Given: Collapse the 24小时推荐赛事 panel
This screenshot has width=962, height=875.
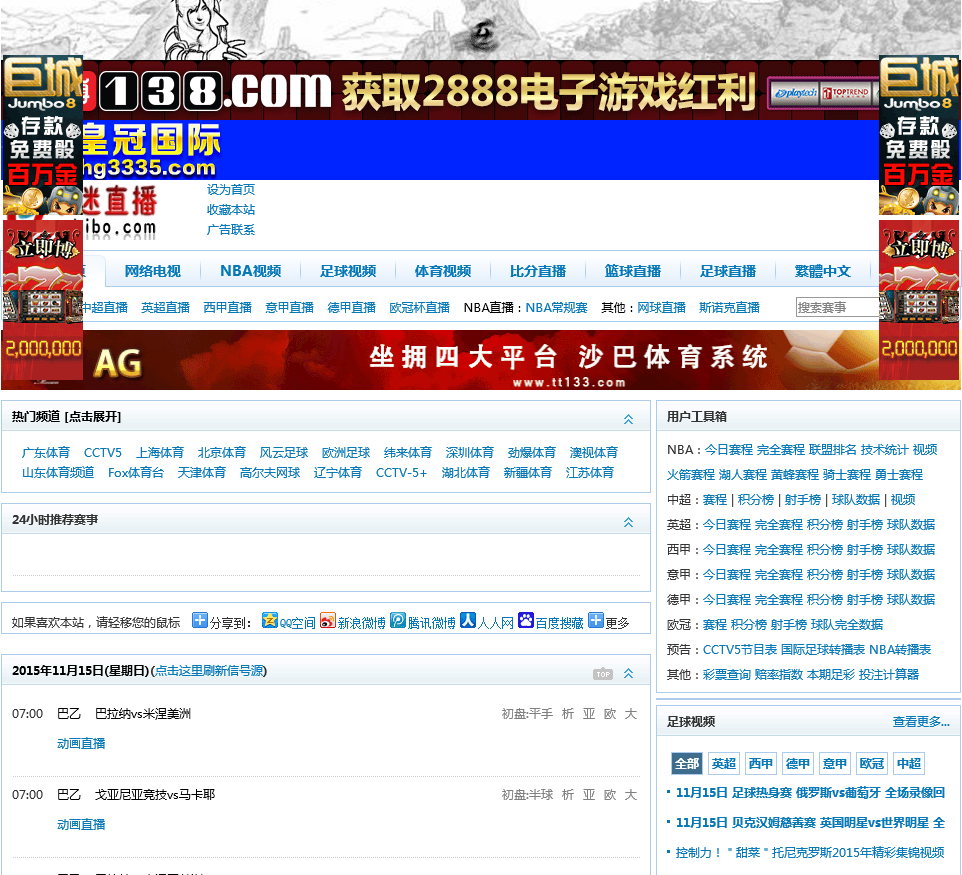Looking at the screenshot, I should coord(628,522).
